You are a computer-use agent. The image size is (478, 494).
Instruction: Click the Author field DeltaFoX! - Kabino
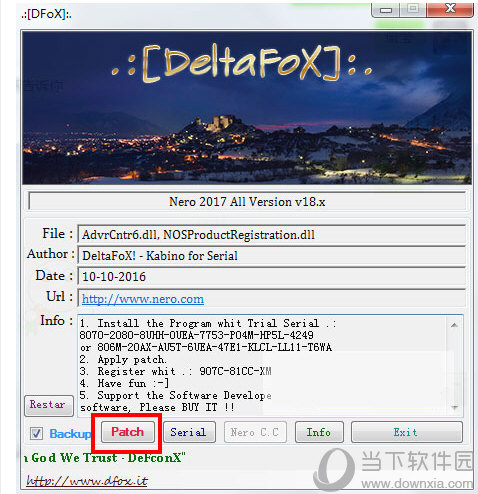(271, 255)
